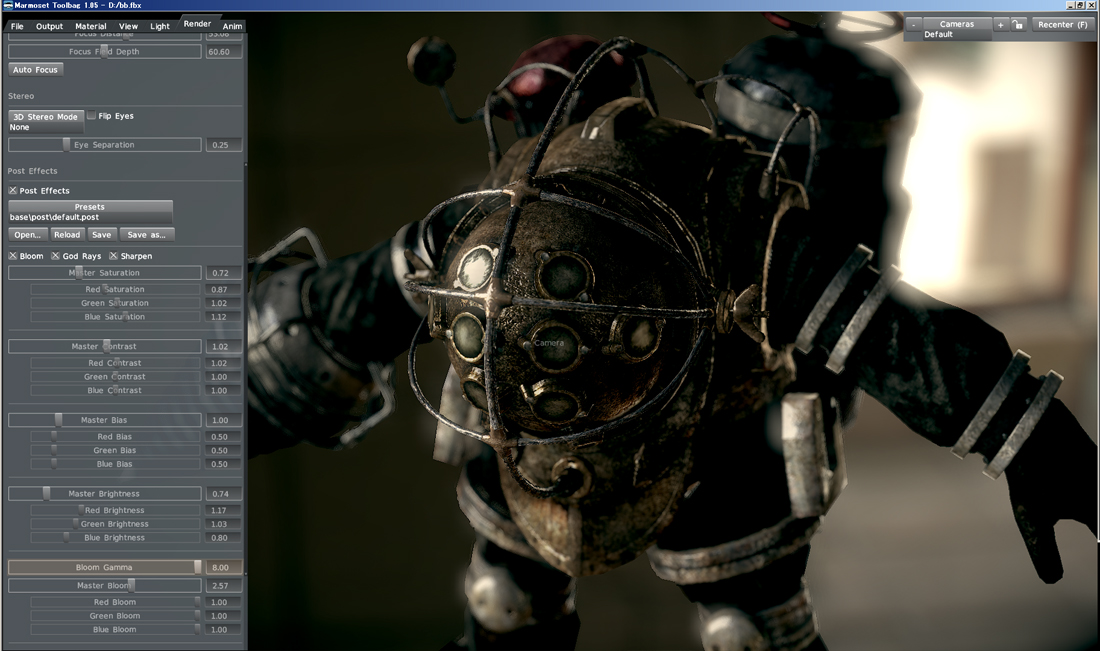Viewport: 1100px width, 651px height.
Task: Click the lock camera icon
Action: (1017, 25)
